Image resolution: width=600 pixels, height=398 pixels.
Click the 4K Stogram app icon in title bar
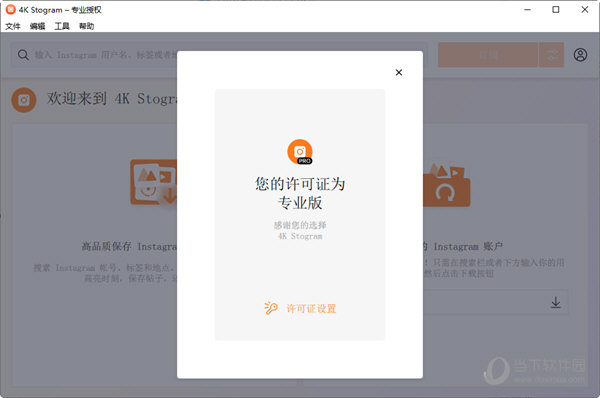[x=10, y=10]
